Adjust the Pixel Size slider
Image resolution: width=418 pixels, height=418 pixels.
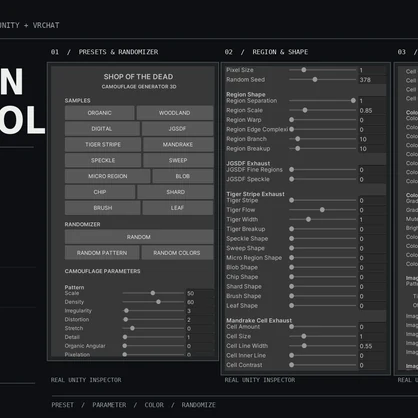click(x=323, y=70)
